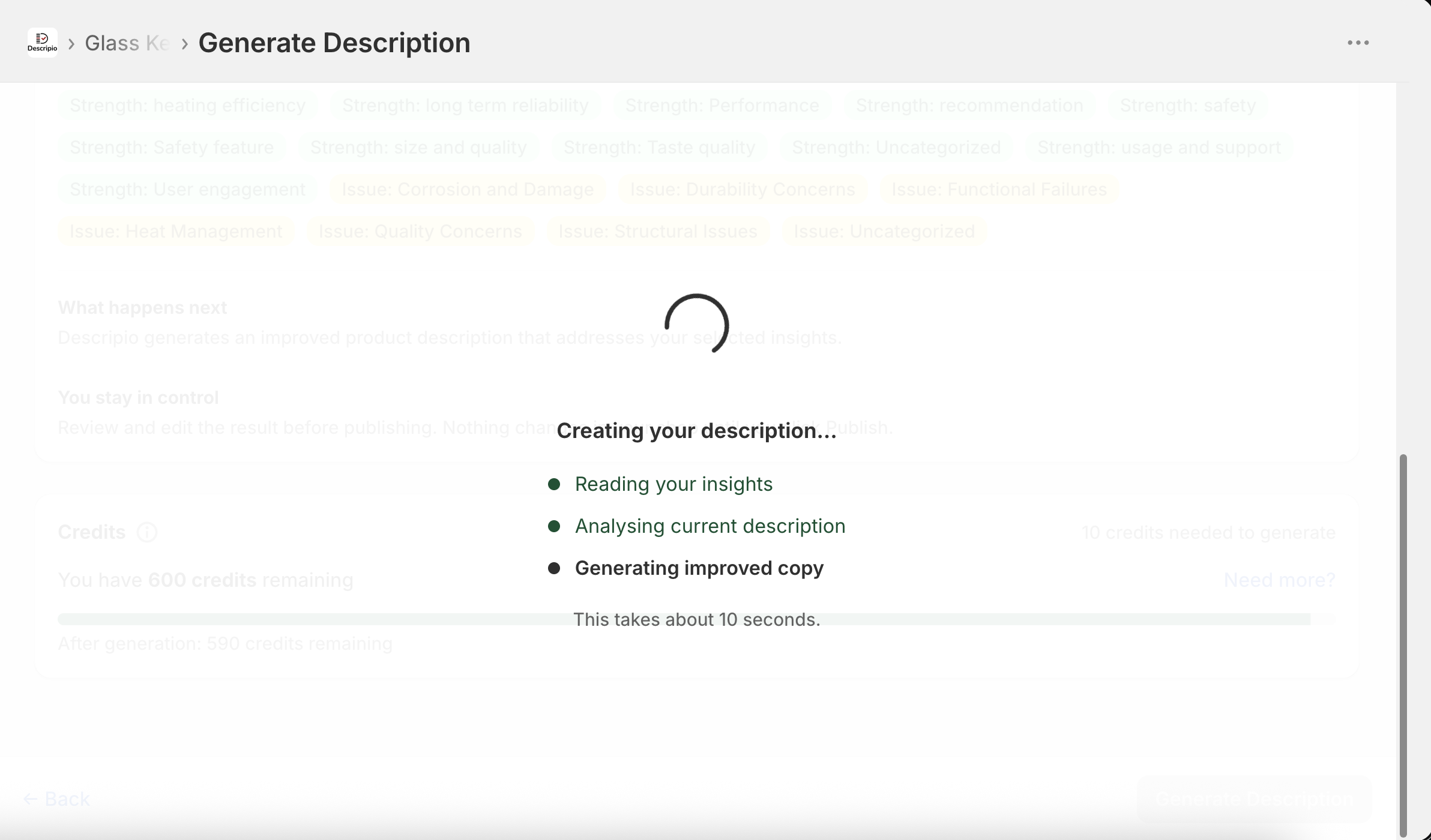Open the Descripio app logo

tap(43, 43)
